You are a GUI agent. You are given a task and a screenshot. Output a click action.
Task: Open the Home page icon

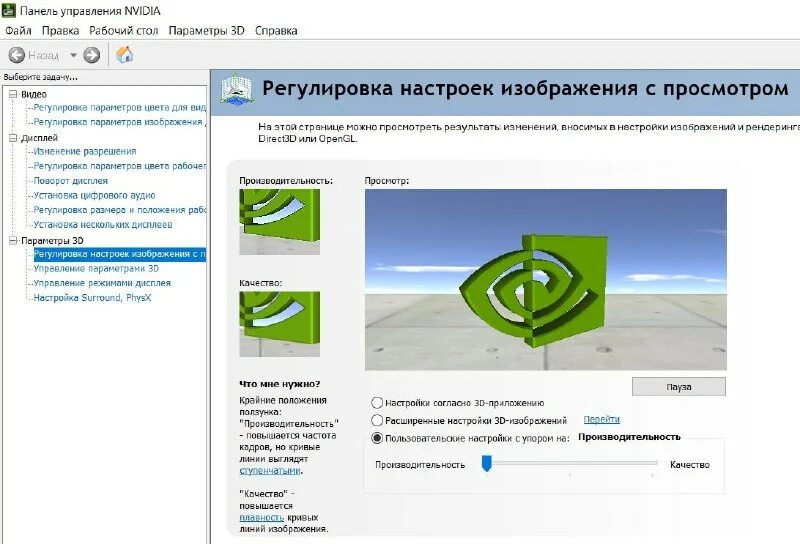124,55
